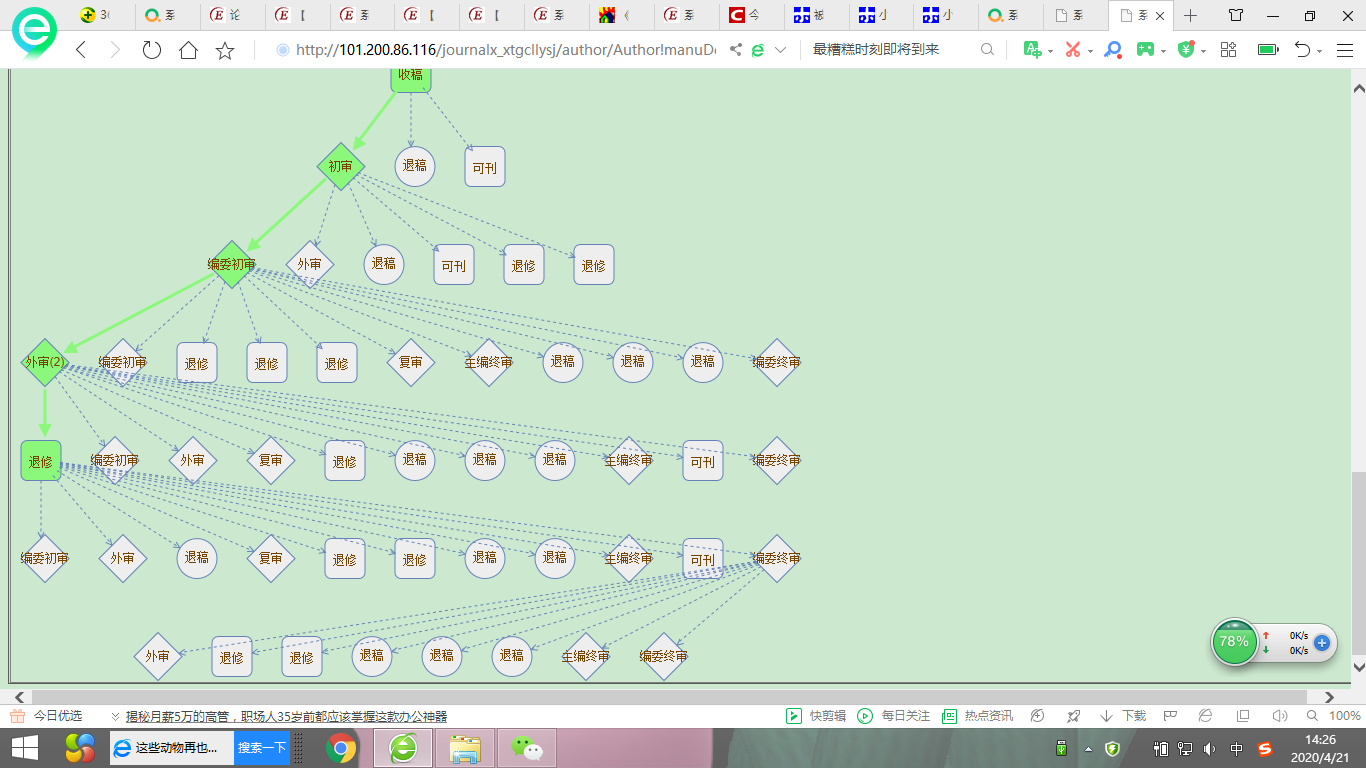
Task: Switch to the tab labeled 被
Action: pyautogui.click(x=818, y=16)
